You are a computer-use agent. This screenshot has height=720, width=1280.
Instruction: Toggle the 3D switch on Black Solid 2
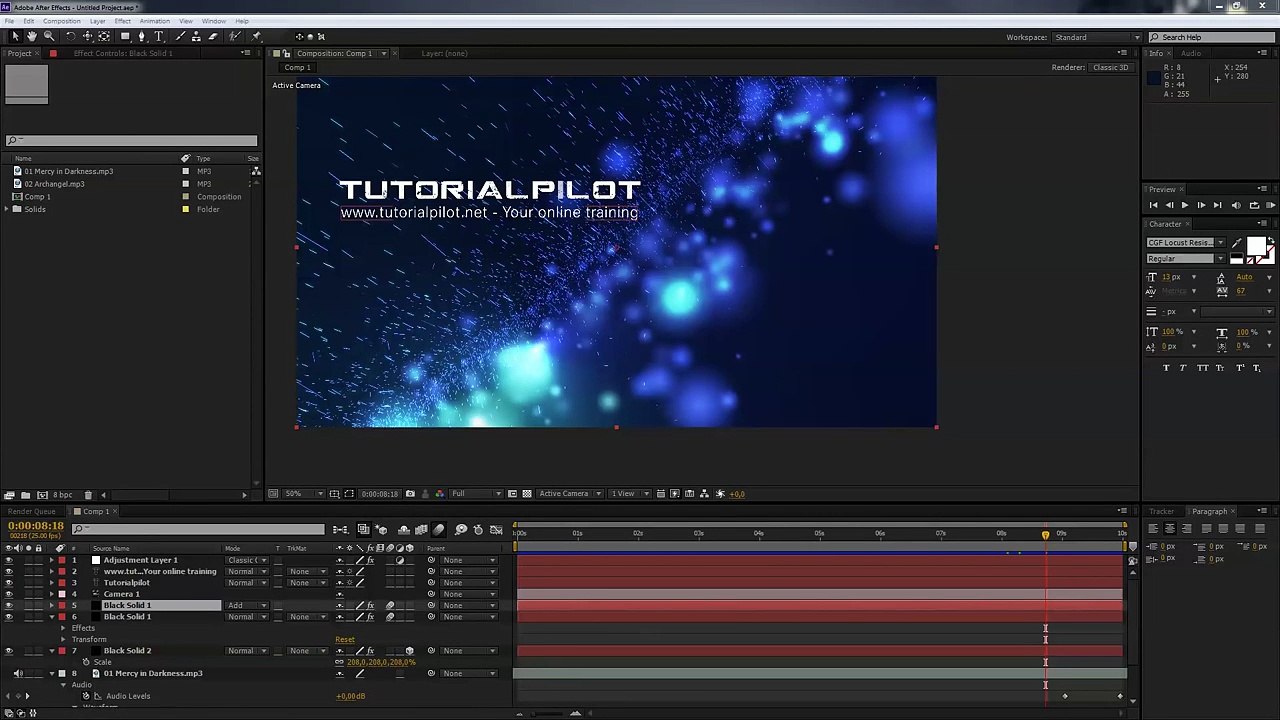coord(409,651)
